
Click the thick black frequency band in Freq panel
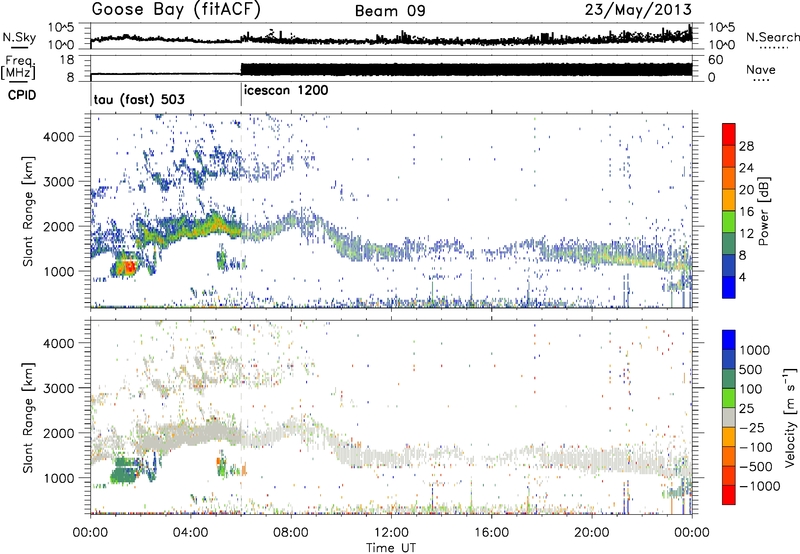[466, 69]
